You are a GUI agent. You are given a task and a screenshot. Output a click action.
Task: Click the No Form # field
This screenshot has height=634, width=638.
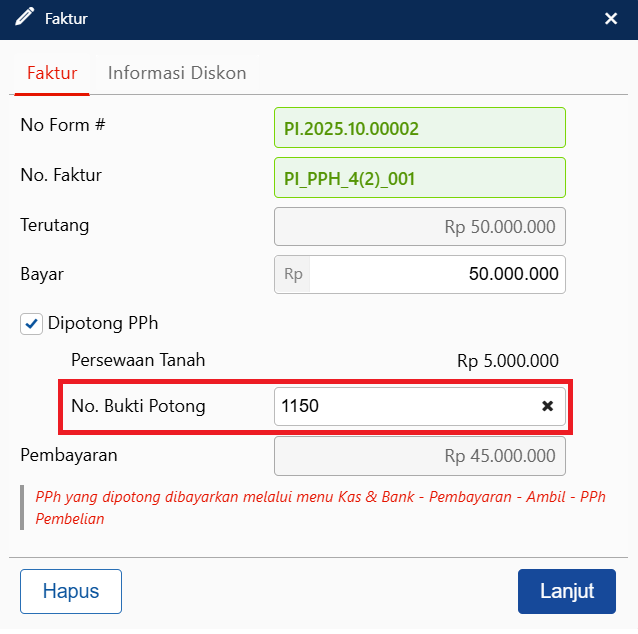(x=420, y=128)
